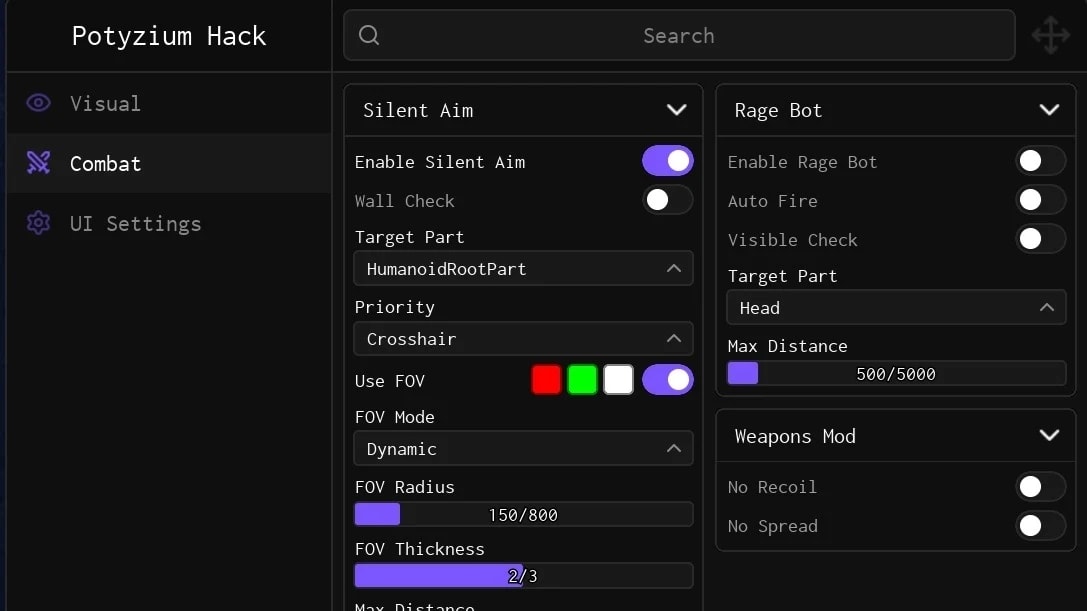The width and height of the screenshot is (1087, 611).
Task: Open the HumanoidRootPart target part dropdown
Action: coord(523,268)
